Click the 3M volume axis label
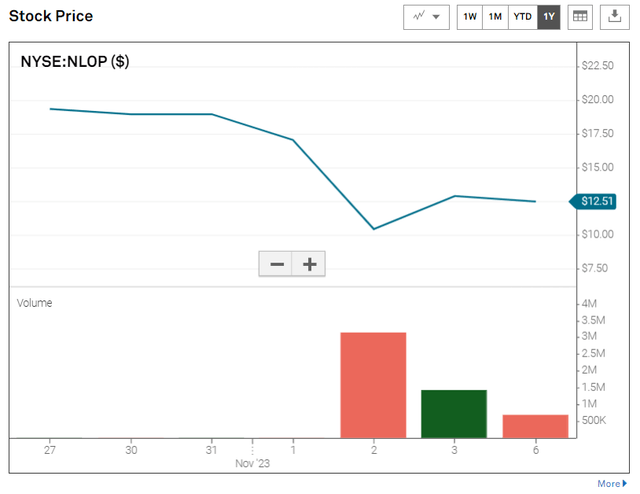 [589, 336]
